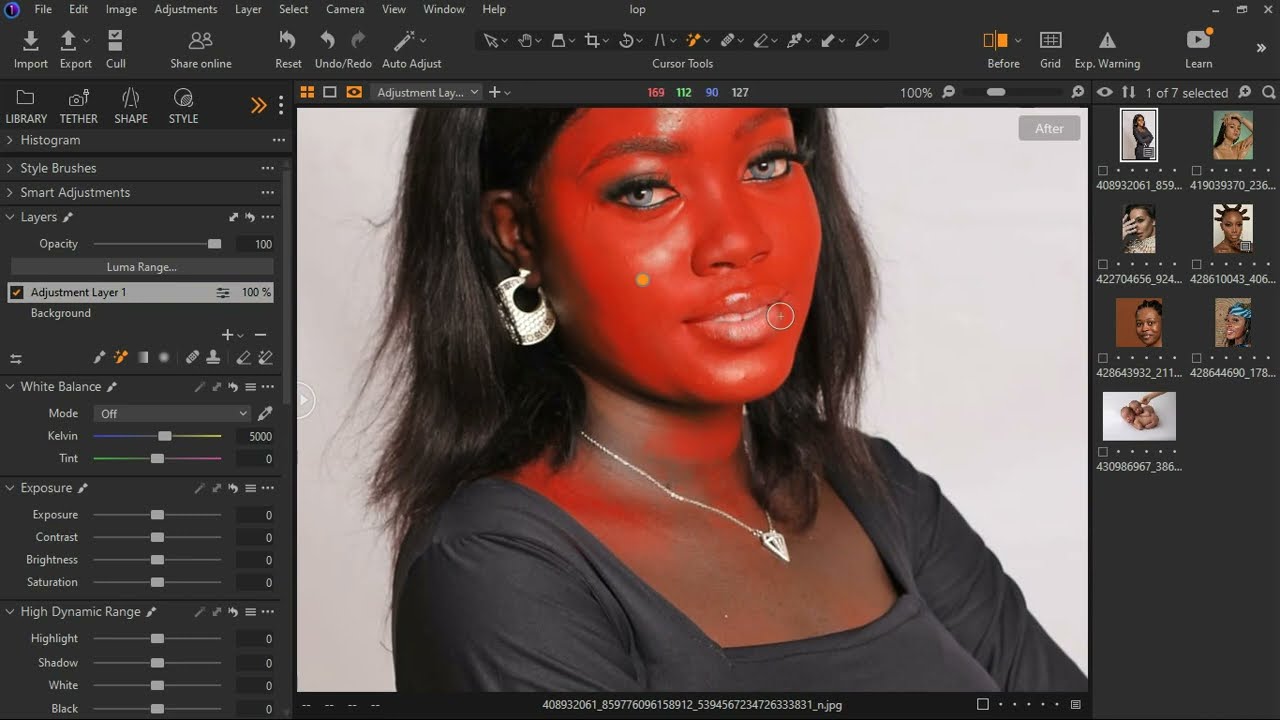Delete the layer with the minus button
The image size is (1280, 720).
[x=261, y=335]
